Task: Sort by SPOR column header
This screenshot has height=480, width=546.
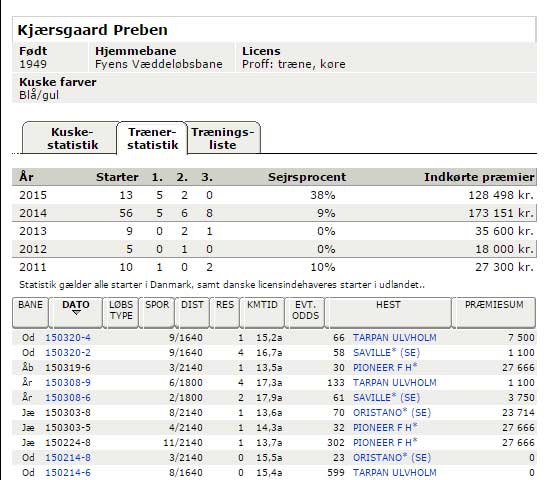Action: pyautogui.click(x=157, y=312)
